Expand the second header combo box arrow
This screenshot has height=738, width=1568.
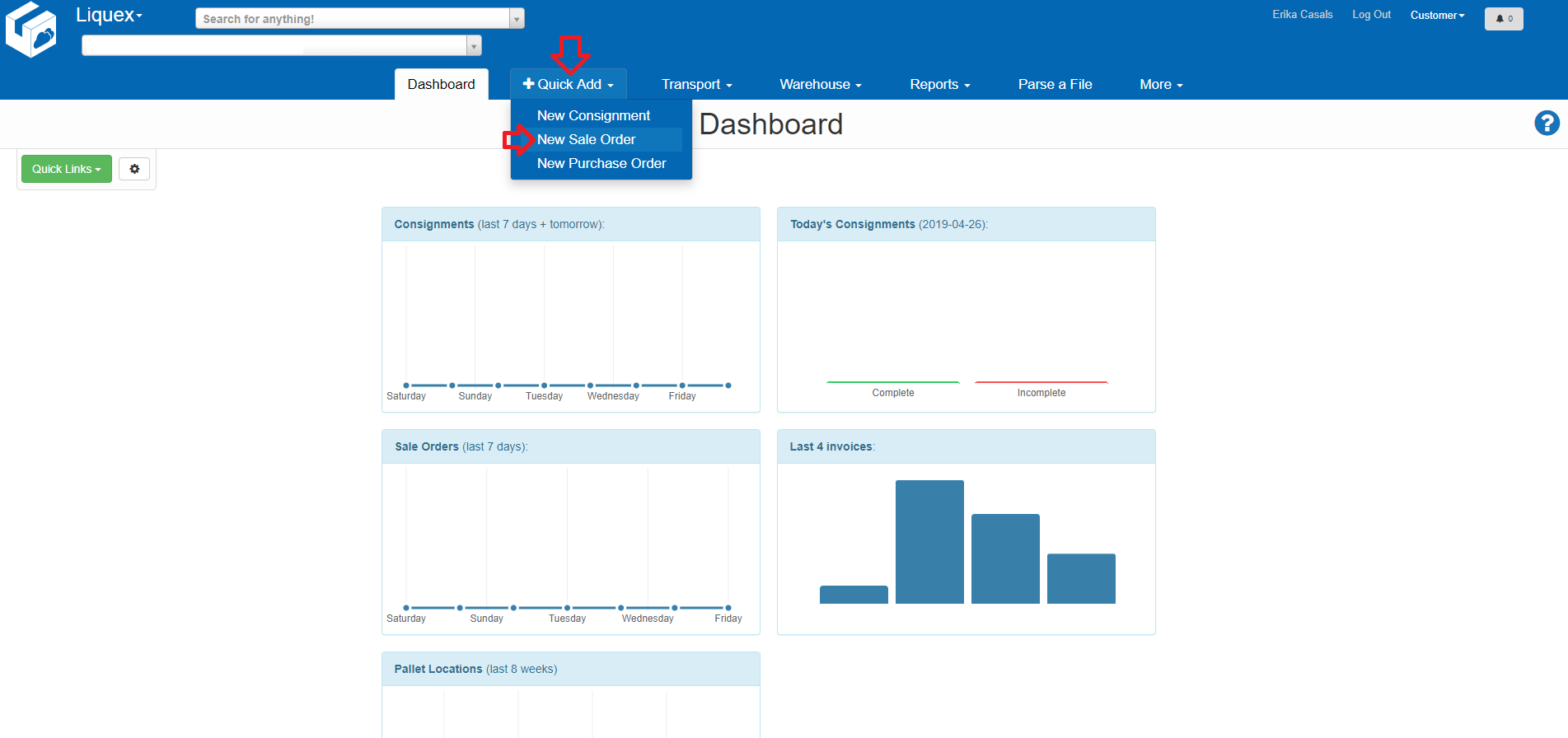point(474,46)
